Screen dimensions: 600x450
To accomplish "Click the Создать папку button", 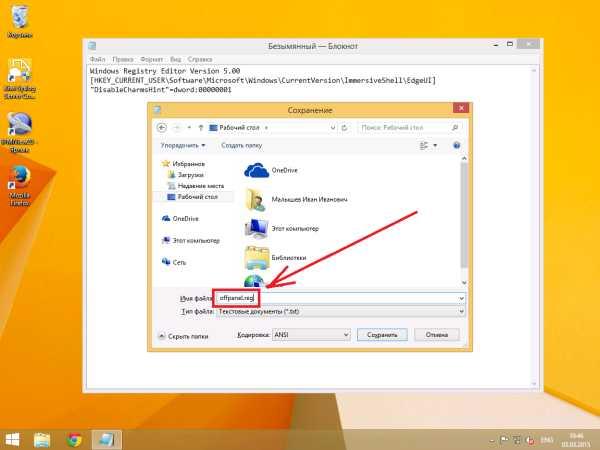I will [x=241, y=145].
